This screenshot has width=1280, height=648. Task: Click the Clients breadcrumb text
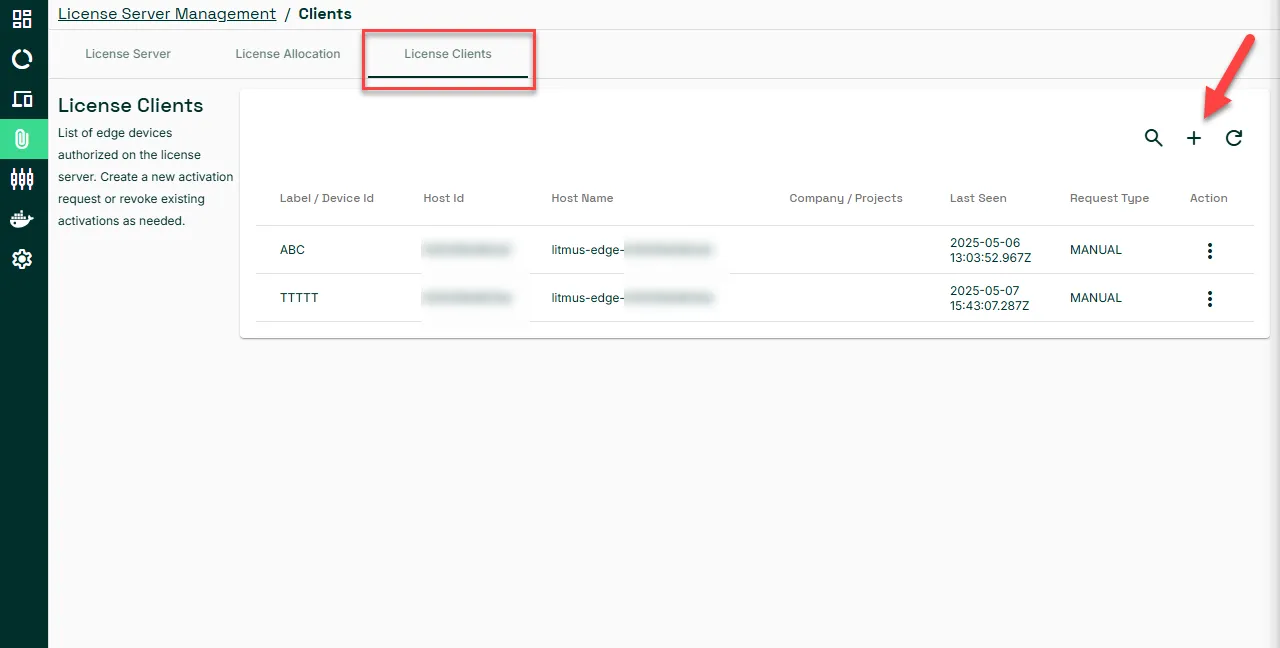point(325,14)
